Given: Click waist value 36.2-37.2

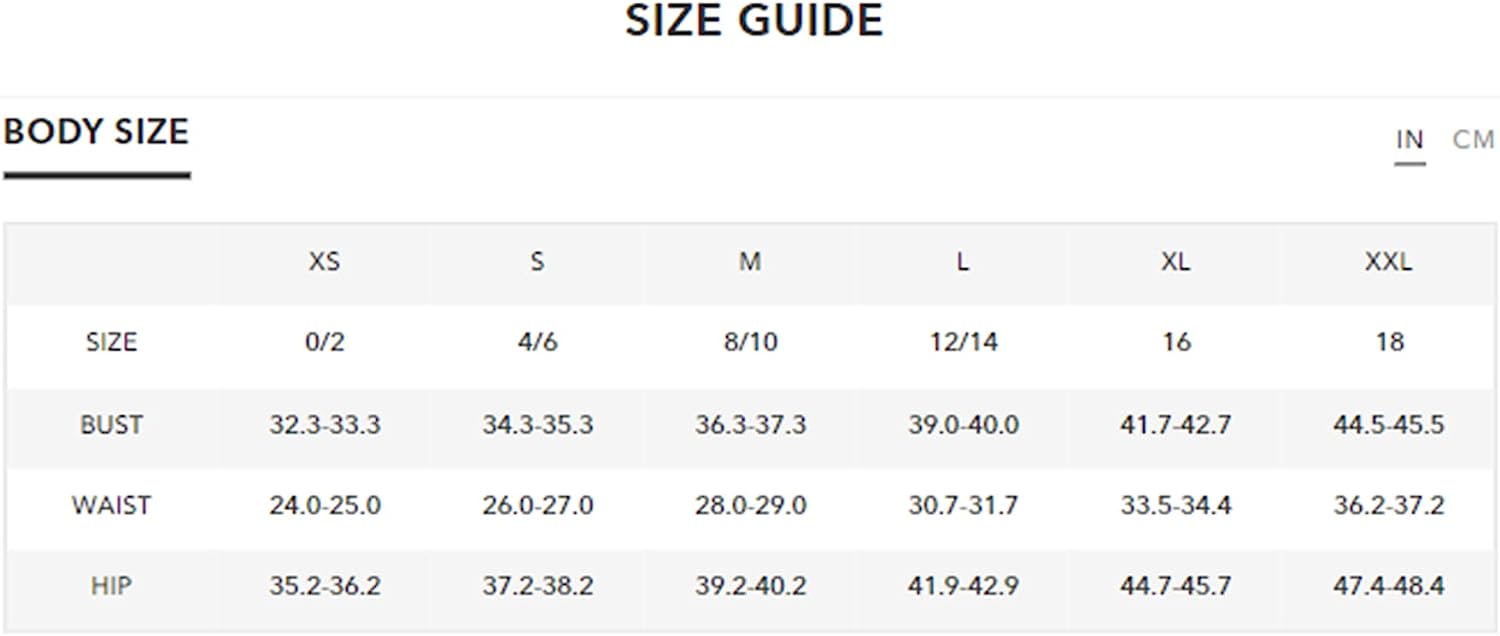Looking at the screenshot, I should tap(1389, 505).
